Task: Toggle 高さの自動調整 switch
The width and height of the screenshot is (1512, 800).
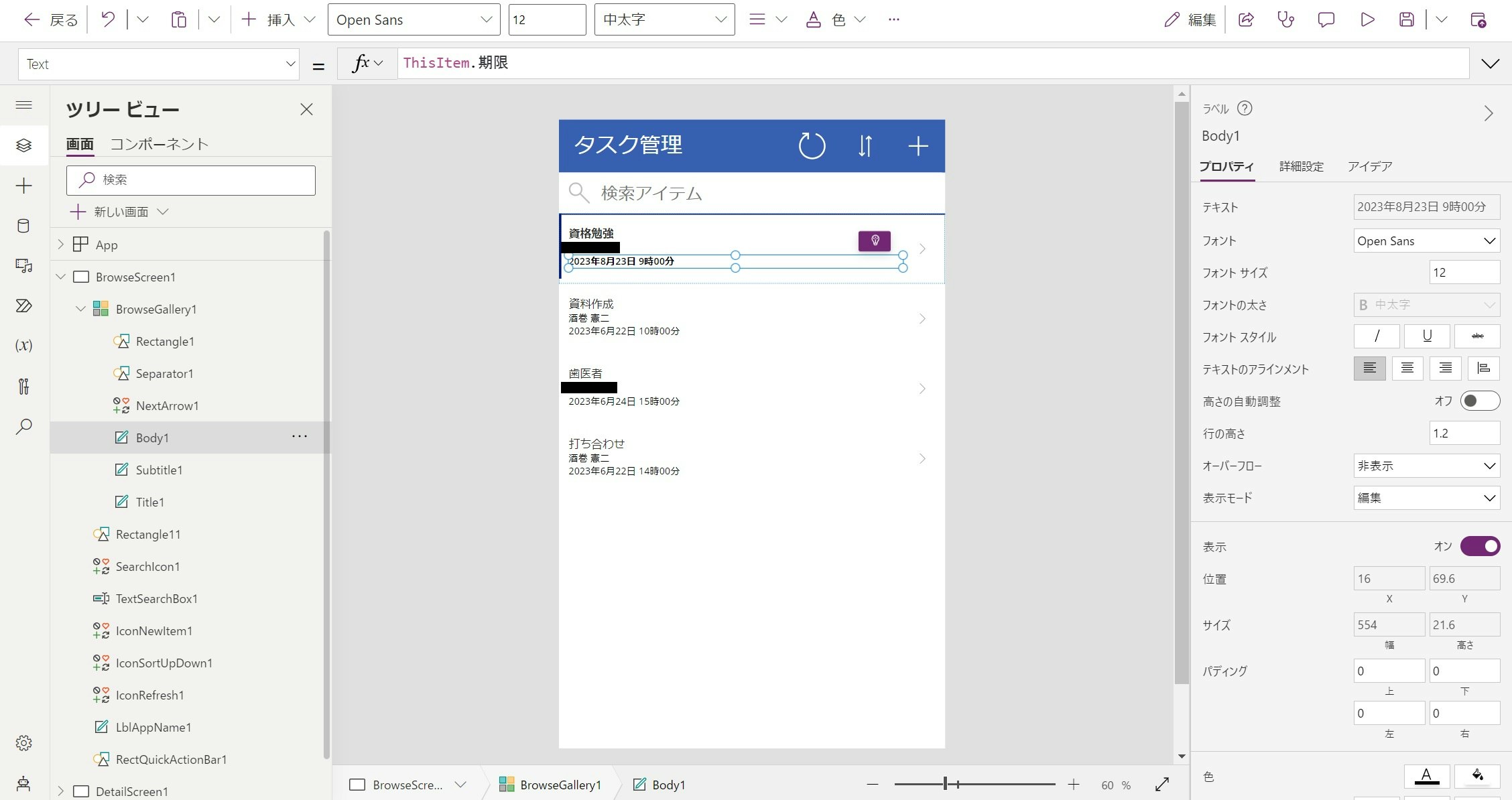Action: point(1479,401)
